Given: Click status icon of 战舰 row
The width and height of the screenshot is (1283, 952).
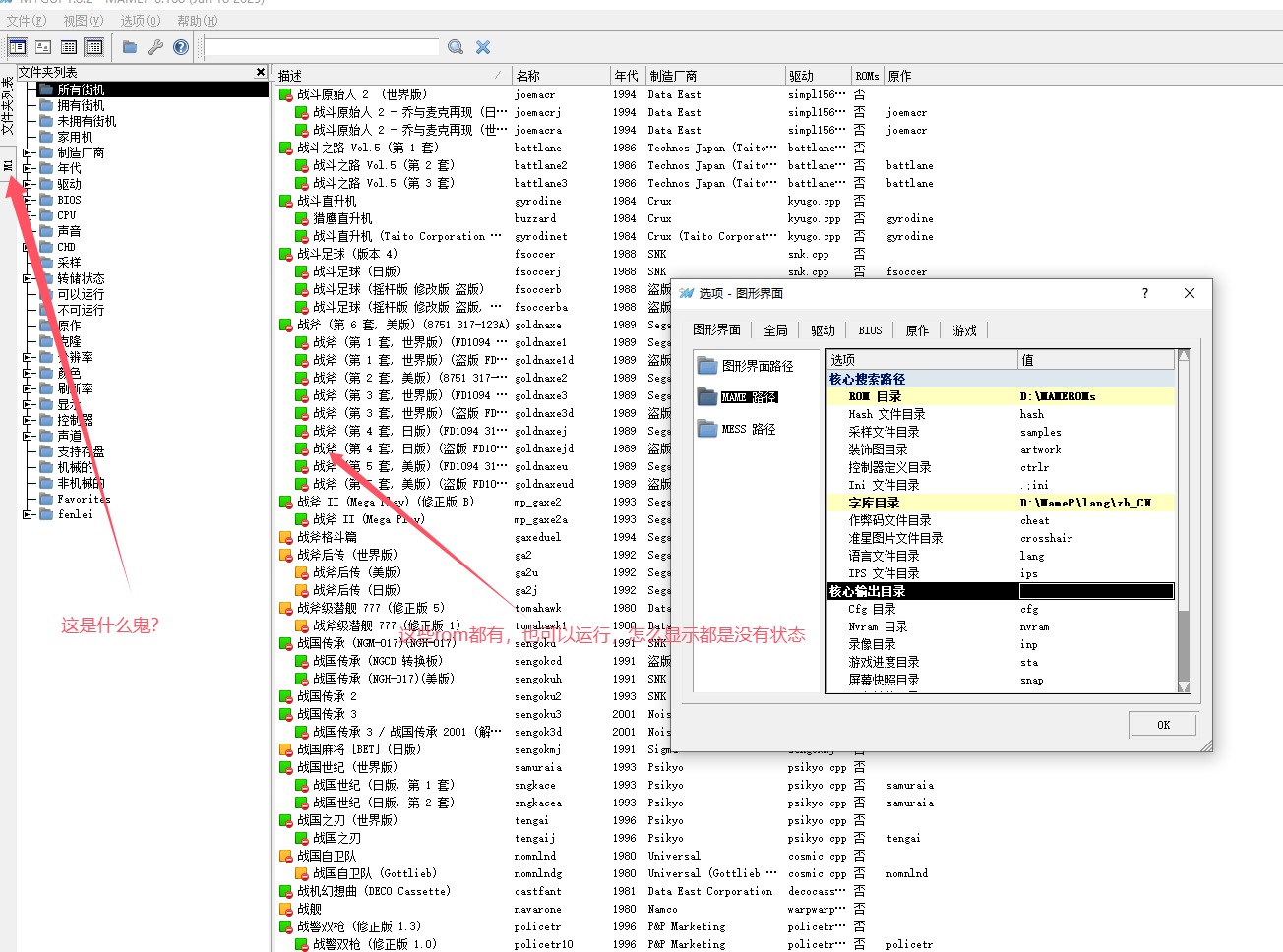Looking at the screenshot, I should point(286,910).
